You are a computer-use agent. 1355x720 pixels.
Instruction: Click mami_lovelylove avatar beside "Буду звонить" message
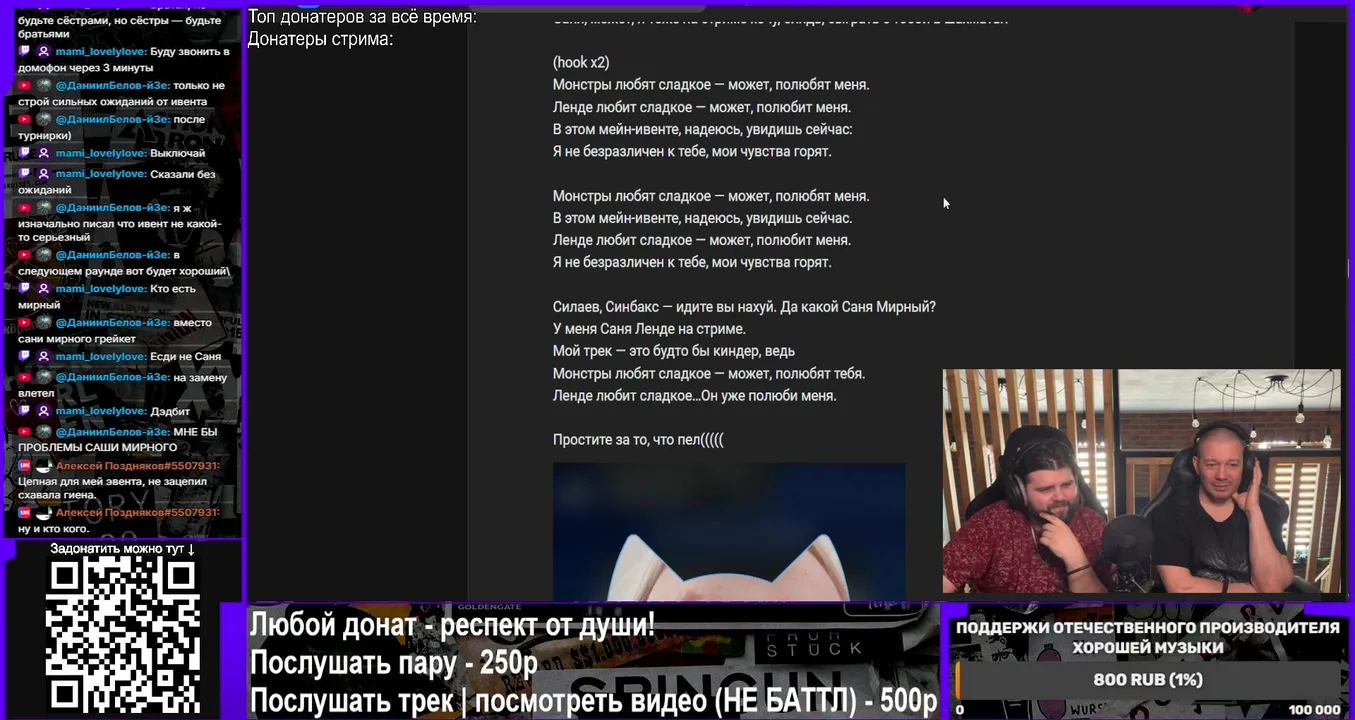click(x=44, y=51)
